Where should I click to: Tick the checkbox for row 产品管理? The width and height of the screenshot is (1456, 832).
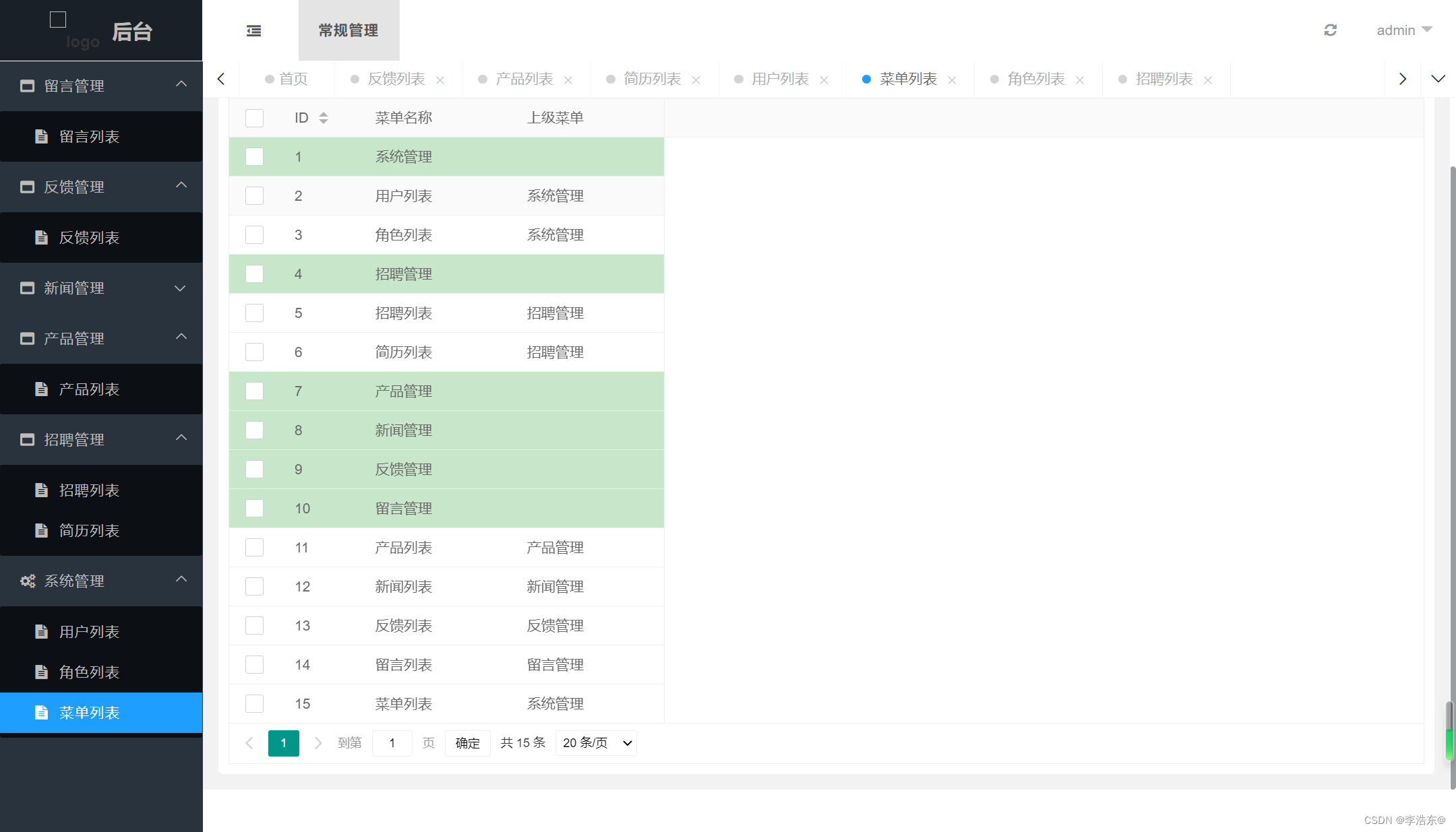click(254, 391)
